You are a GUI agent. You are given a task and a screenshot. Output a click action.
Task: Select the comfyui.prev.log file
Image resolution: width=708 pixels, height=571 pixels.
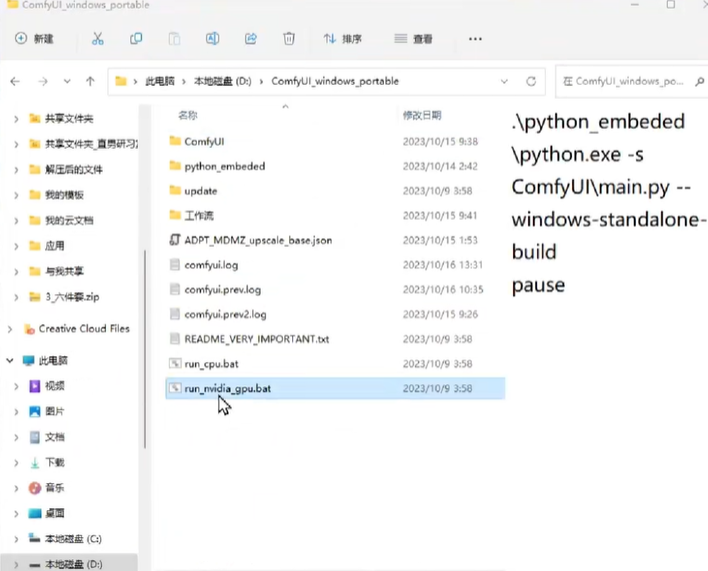pyautogui.click(x=335, y=290)
